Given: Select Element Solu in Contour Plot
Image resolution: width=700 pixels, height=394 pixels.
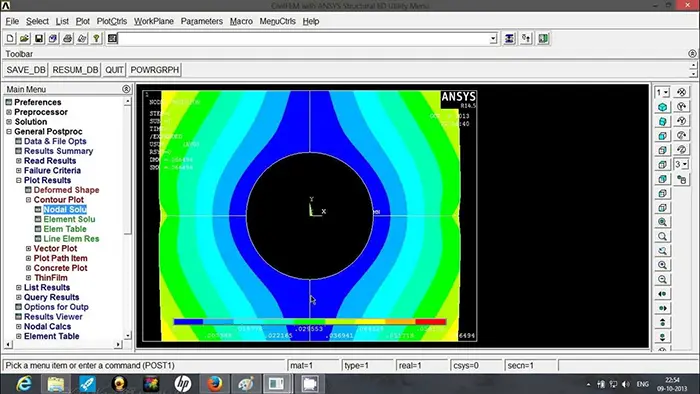Looking at the screenshot, I should (x=69, y=219).
